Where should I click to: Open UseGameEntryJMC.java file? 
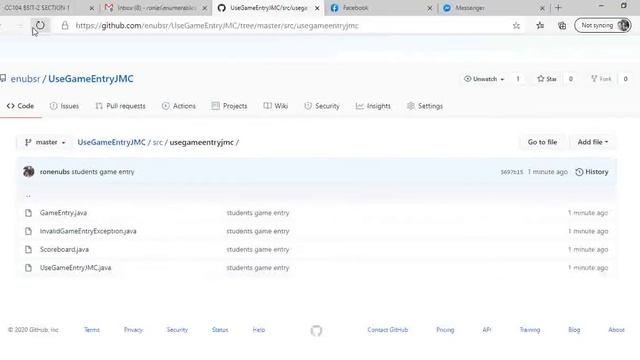[76, 268]
